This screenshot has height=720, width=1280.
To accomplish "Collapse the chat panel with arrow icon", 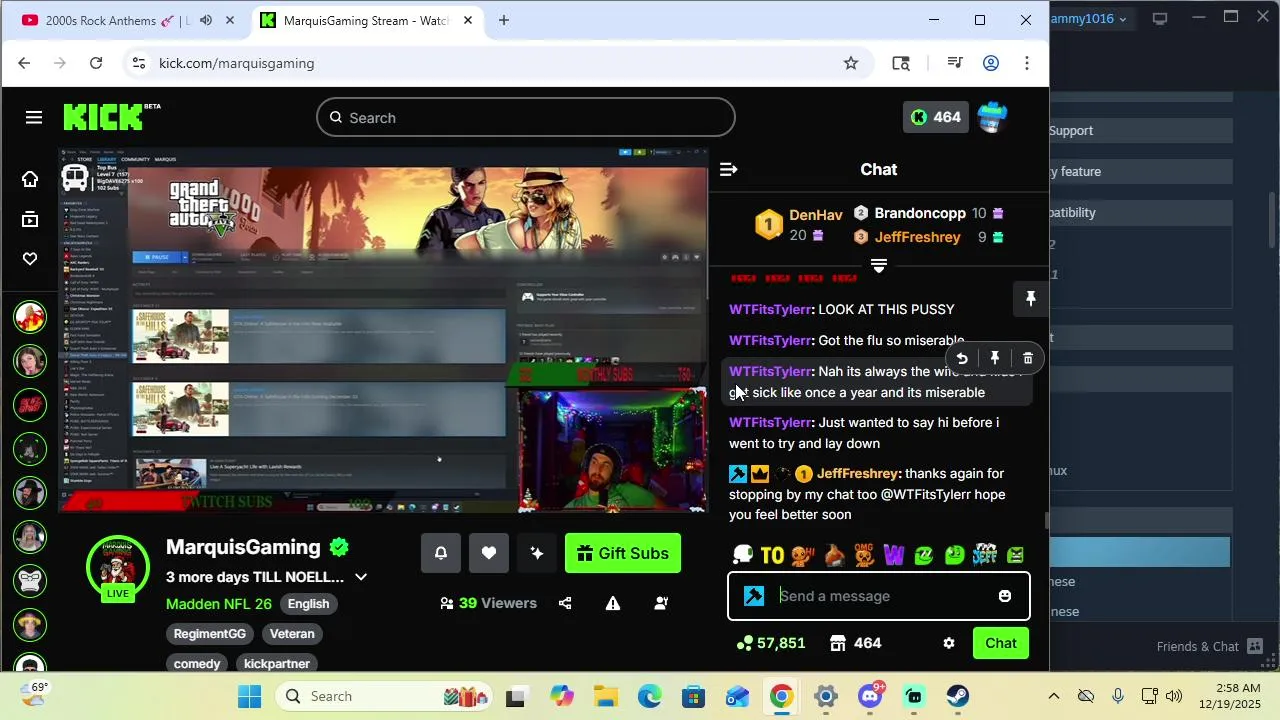I will (x=728, y=170).
